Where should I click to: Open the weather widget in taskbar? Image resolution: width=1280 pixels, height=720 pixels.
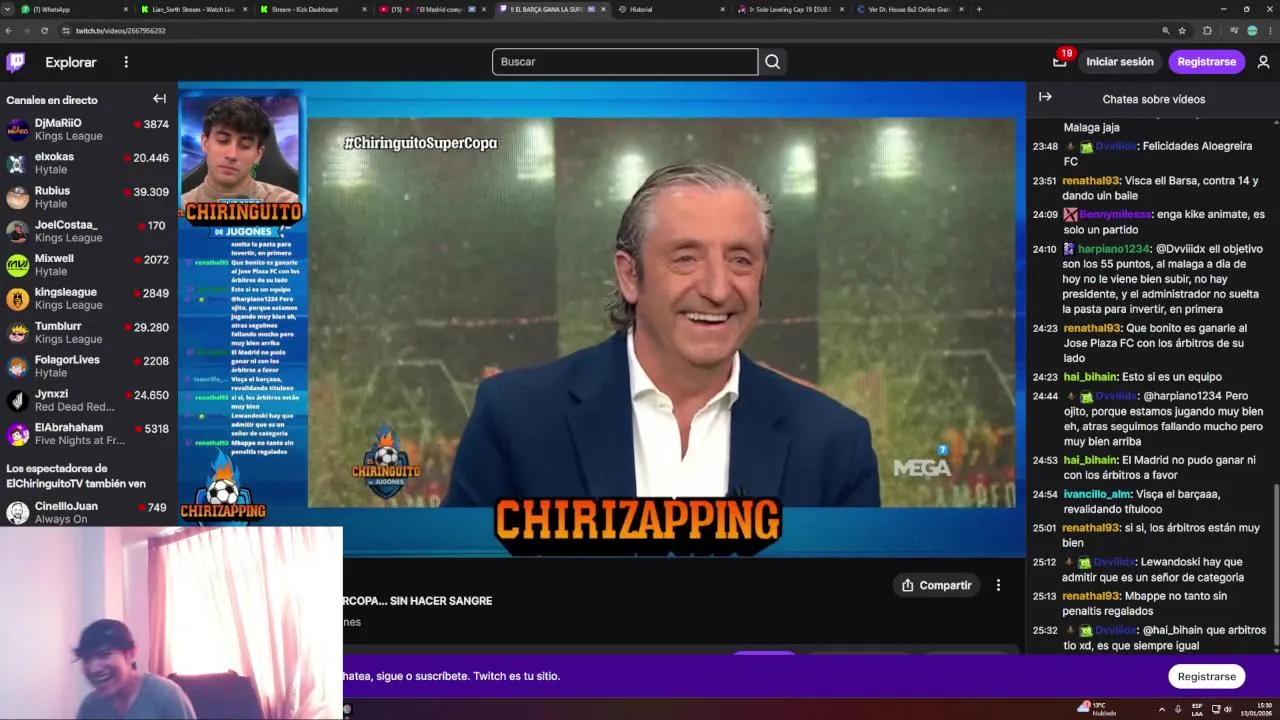click(1097, 709)
